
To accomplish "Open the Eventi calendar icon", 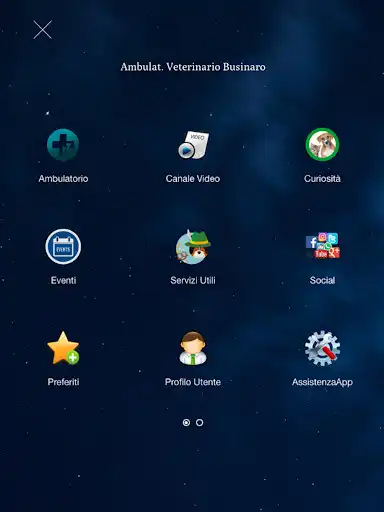I will [x=63, y=247].
